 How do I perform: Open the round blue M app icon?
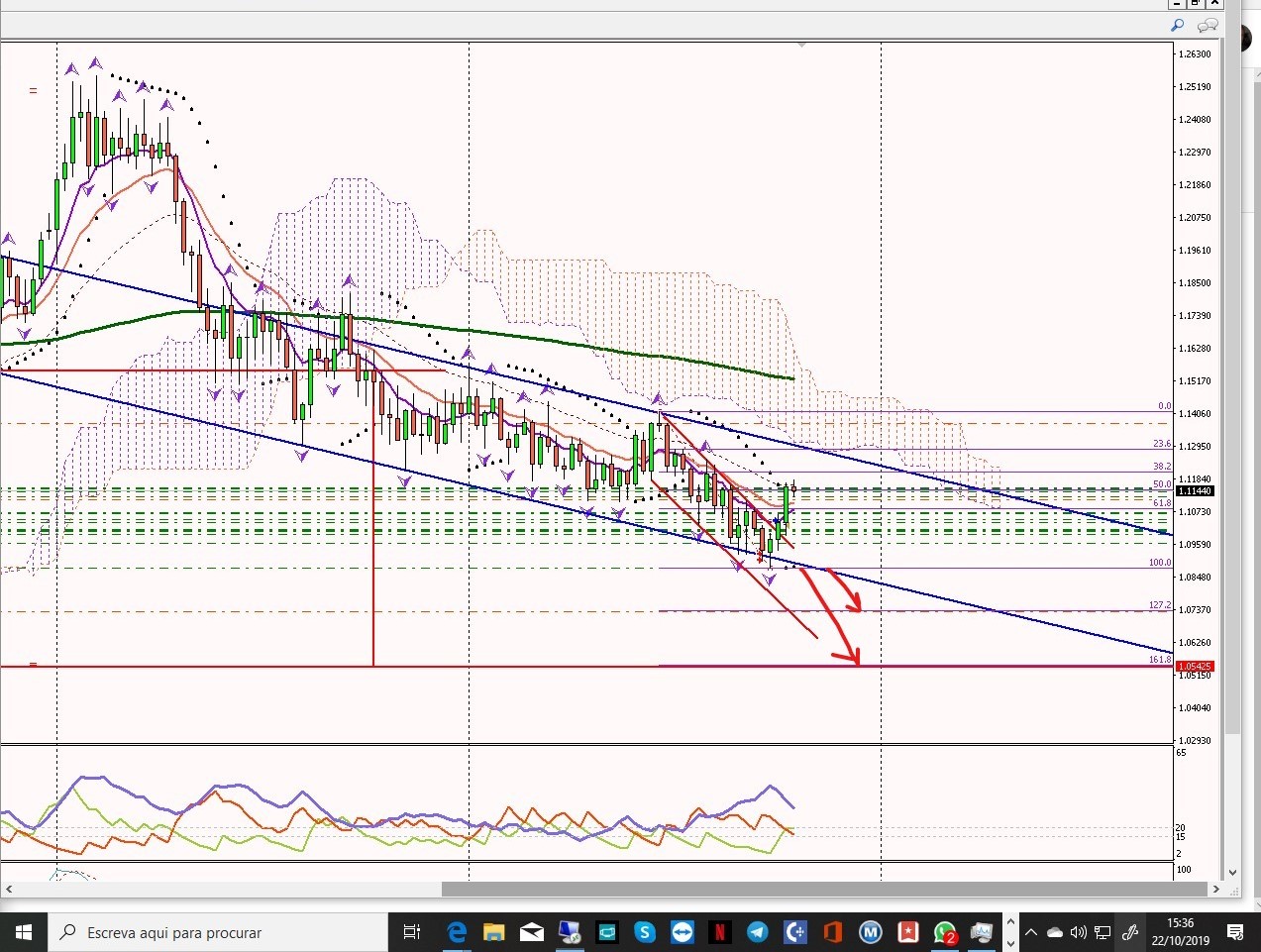871,932
